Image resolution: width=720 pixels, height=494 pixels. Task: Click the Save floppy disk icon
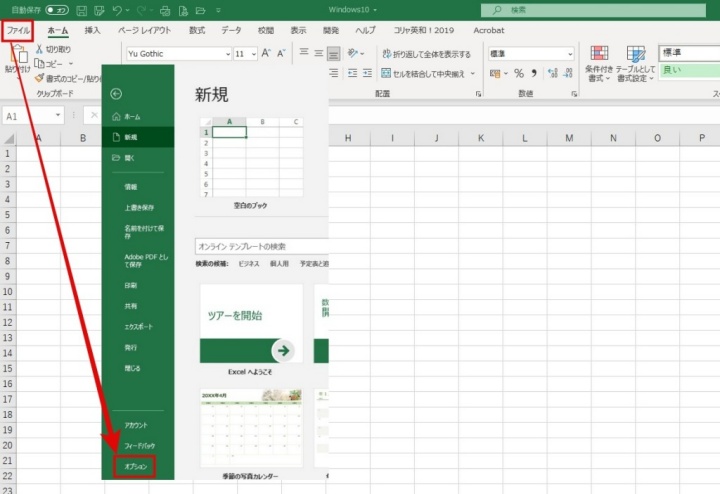tap(81, 10)
